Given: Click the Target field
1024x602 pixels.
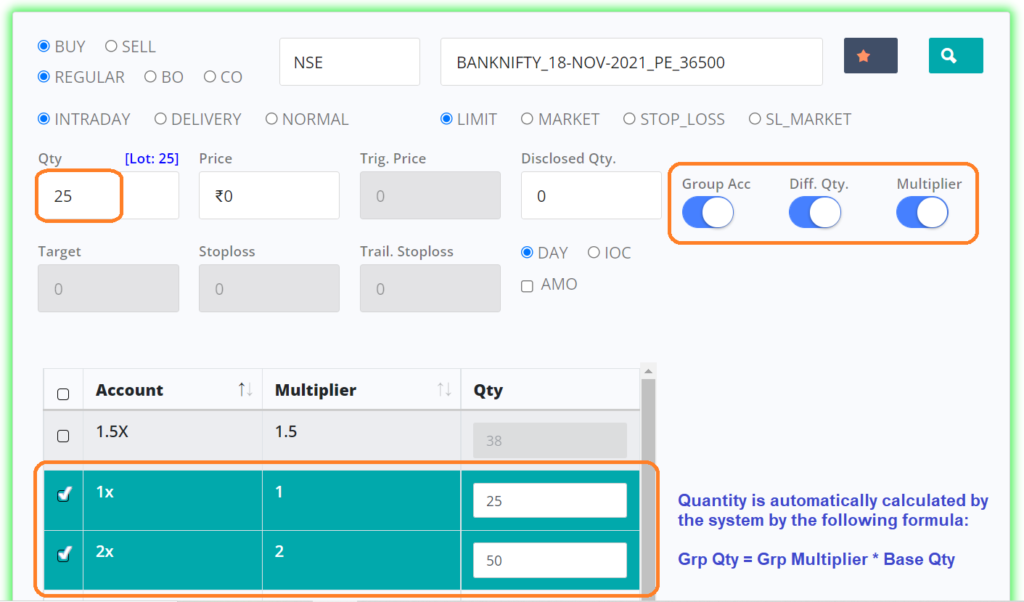Looking at the screenshot, I should click(x=108, y=289).
